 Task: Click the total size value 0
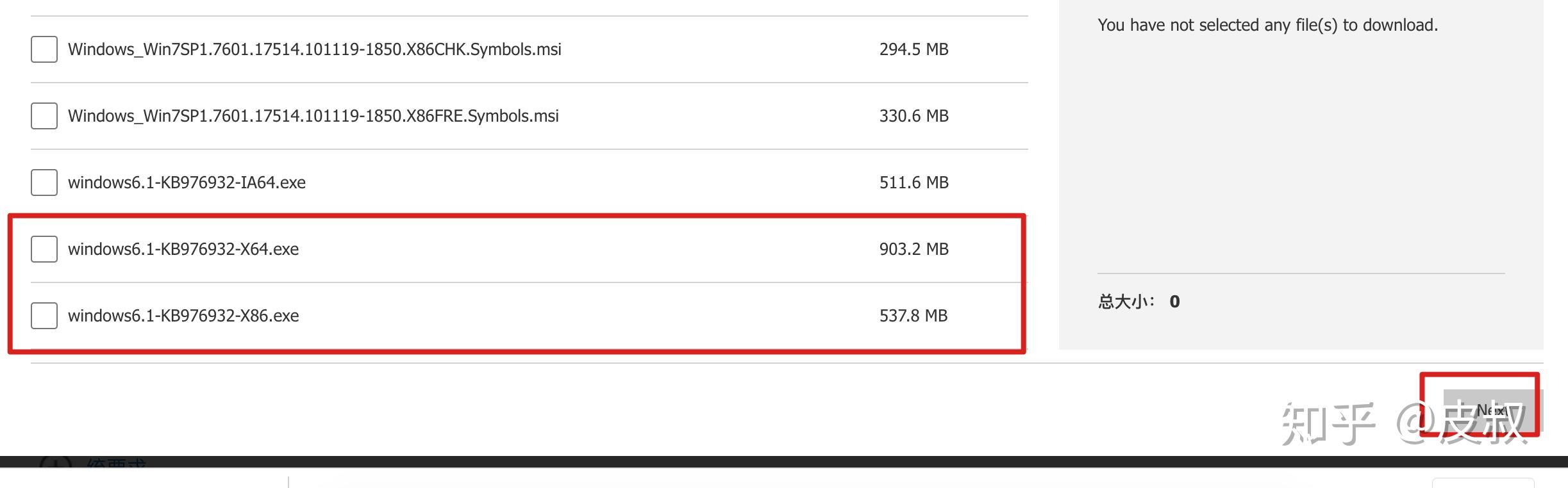[1174, 302]
